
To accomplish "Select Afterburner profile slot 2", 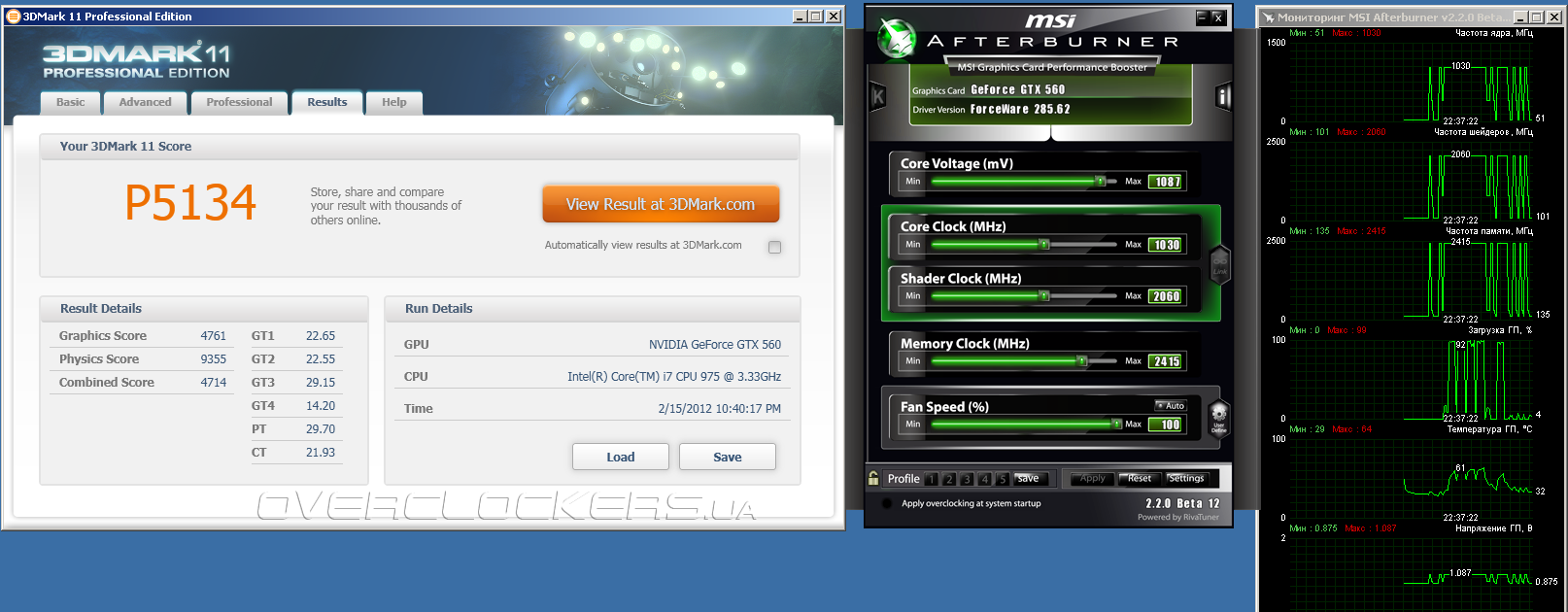I will click(x=949, y=479).
